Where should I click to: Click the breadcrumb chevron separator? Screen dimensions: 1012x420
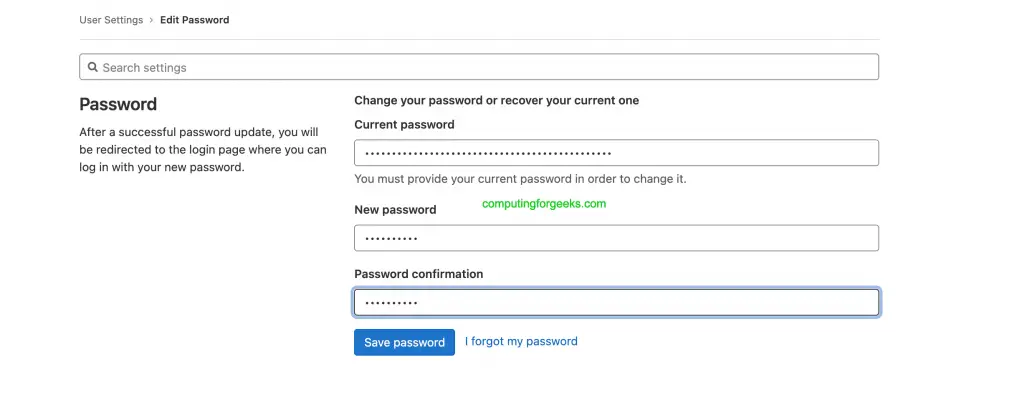tap(152, 20)
